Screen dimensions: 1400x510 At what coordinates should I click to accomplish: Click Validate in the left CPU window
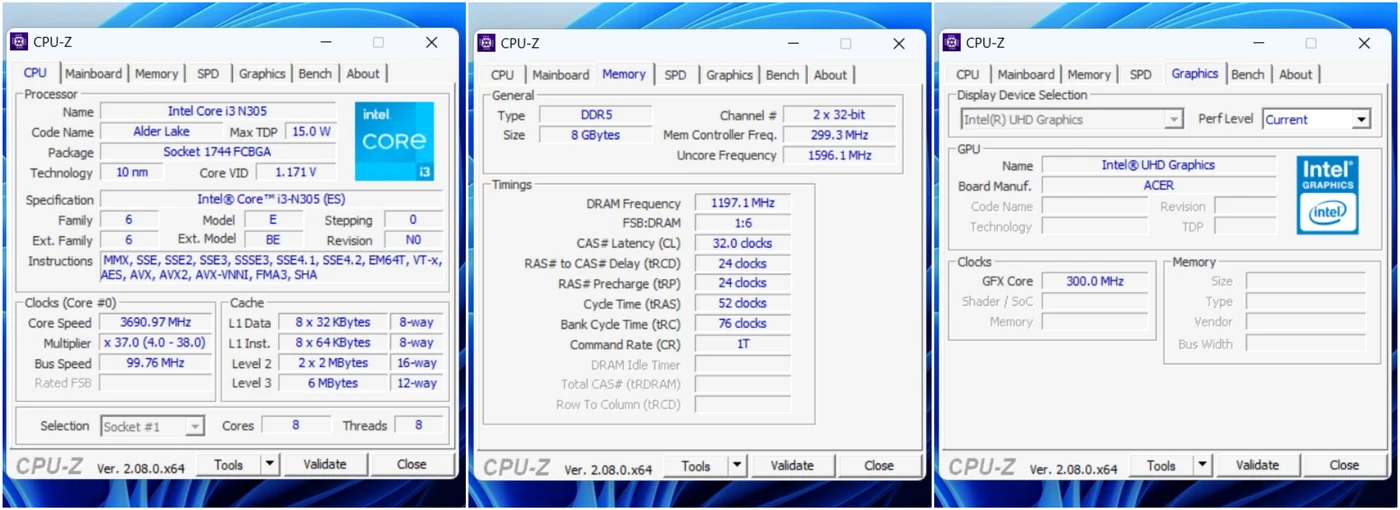(x=325, y=464)
